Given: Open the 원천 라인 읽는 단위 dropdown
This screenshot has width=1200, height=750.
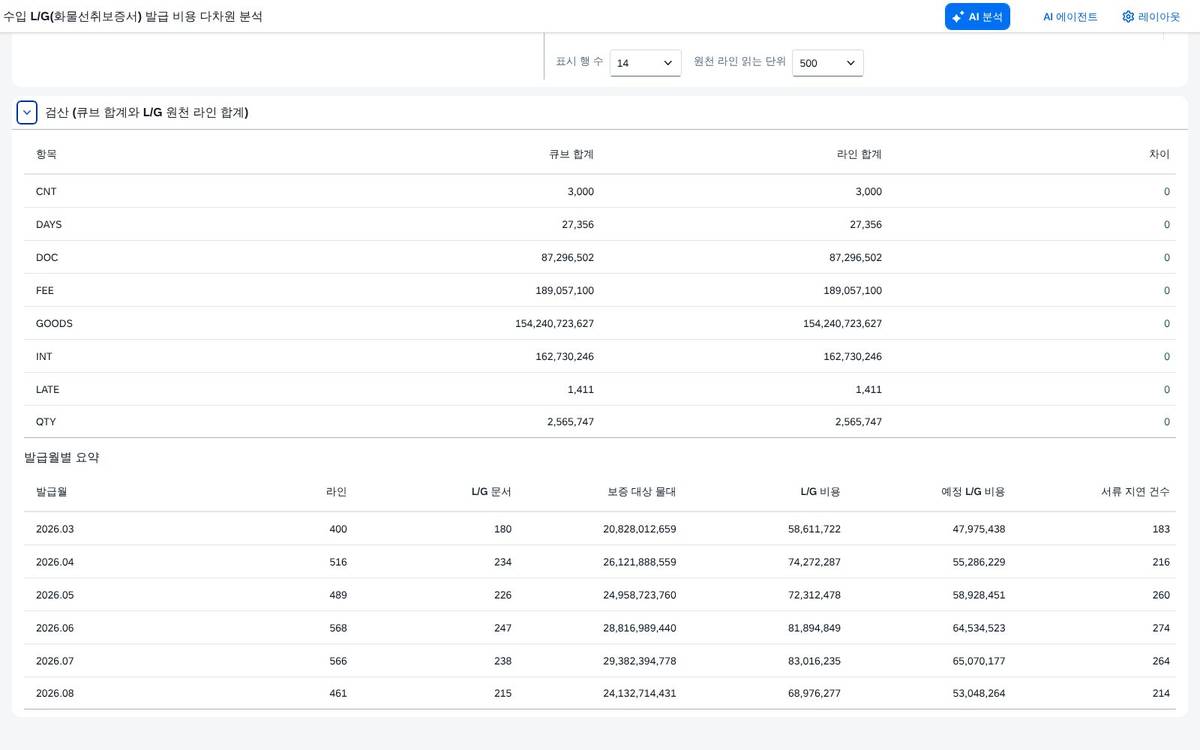Looking at the screenshot, I should 828,63.
